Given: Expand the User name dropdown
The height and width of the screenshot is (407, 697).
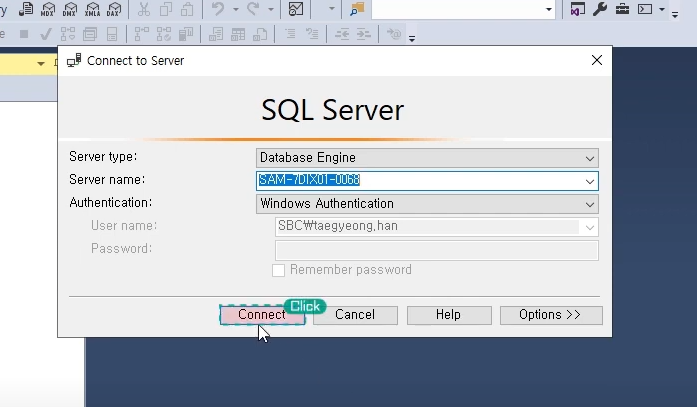Looking at the screenshot, I should 589,227.
